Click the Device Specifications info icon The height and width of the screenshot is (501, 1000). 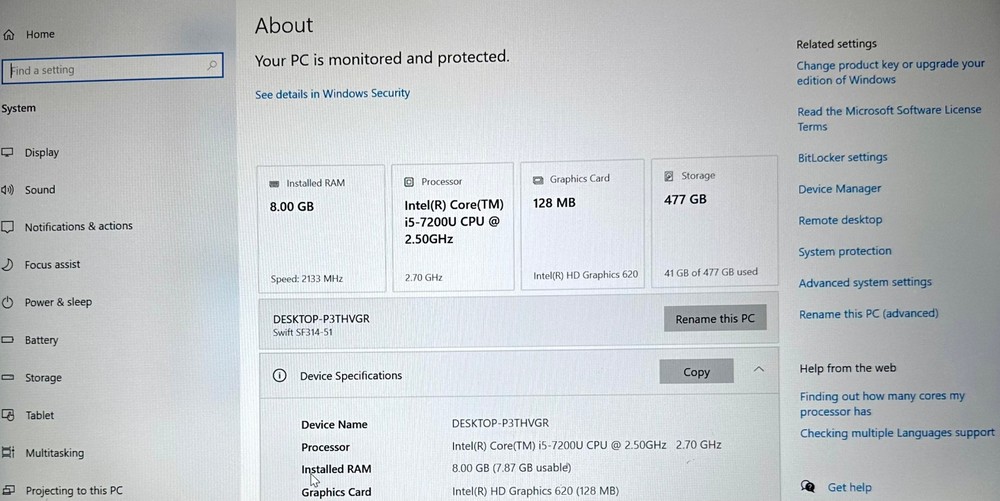pyautogui.click(x=280, y=376)
